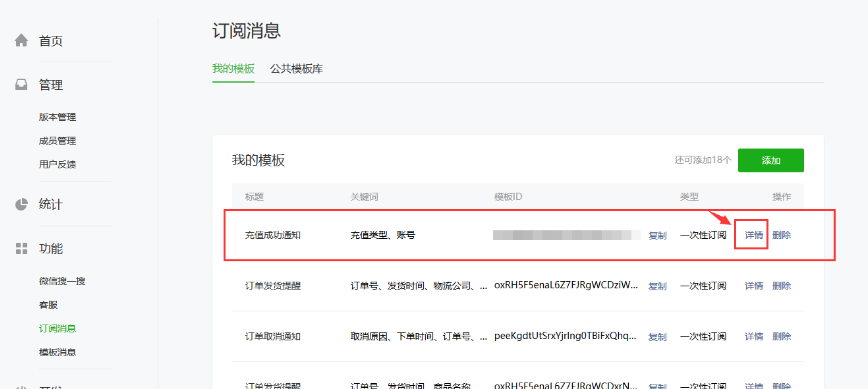Switch to the 公共模板库 tab
The height and width of the screenshot is (389, 868).
pyautogui.click(x=296, y=69)
